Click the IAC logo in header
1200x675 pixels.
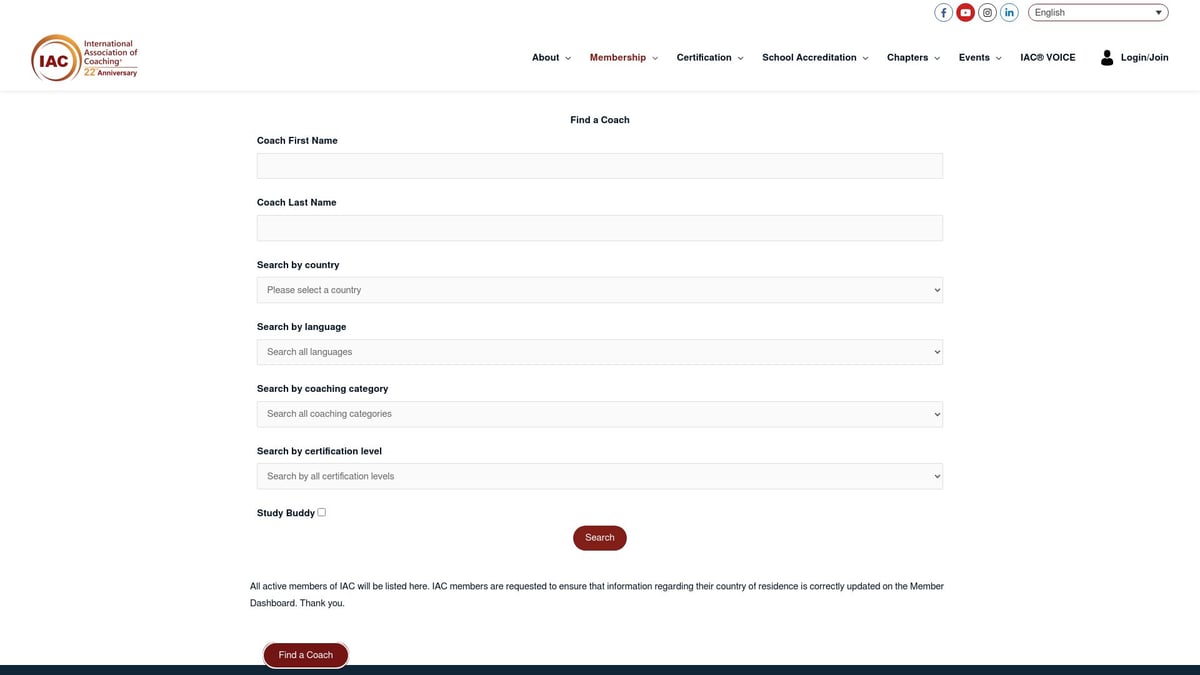(84, 58)
